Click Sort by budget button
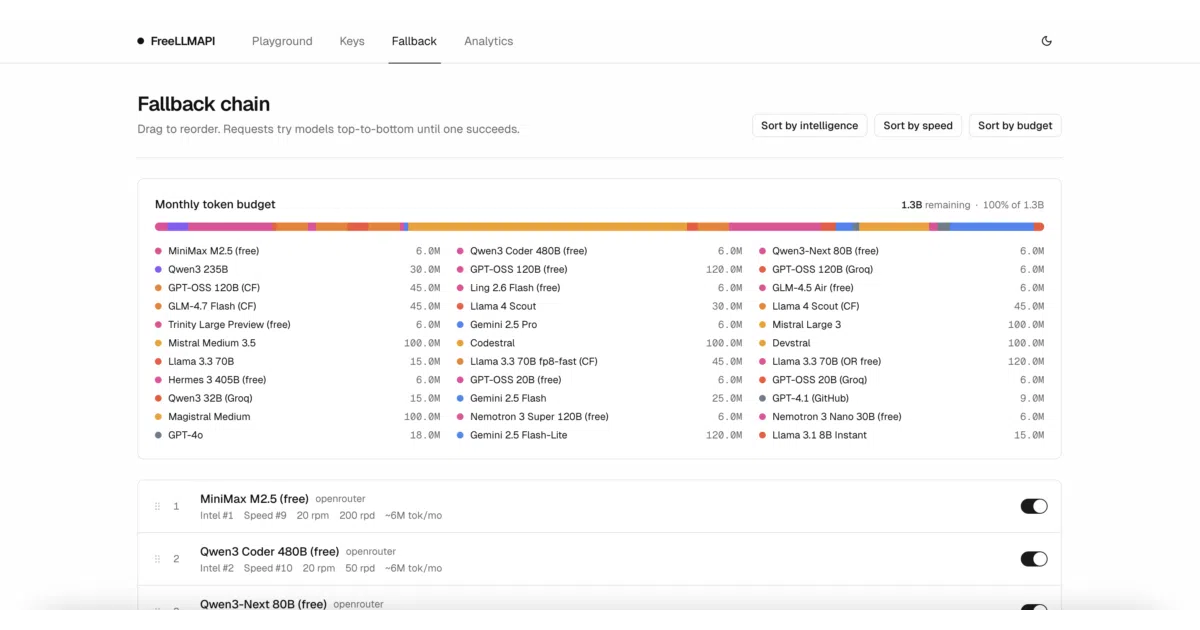The height and width of the screenshot is (630, 1200). coord(1015,125)
